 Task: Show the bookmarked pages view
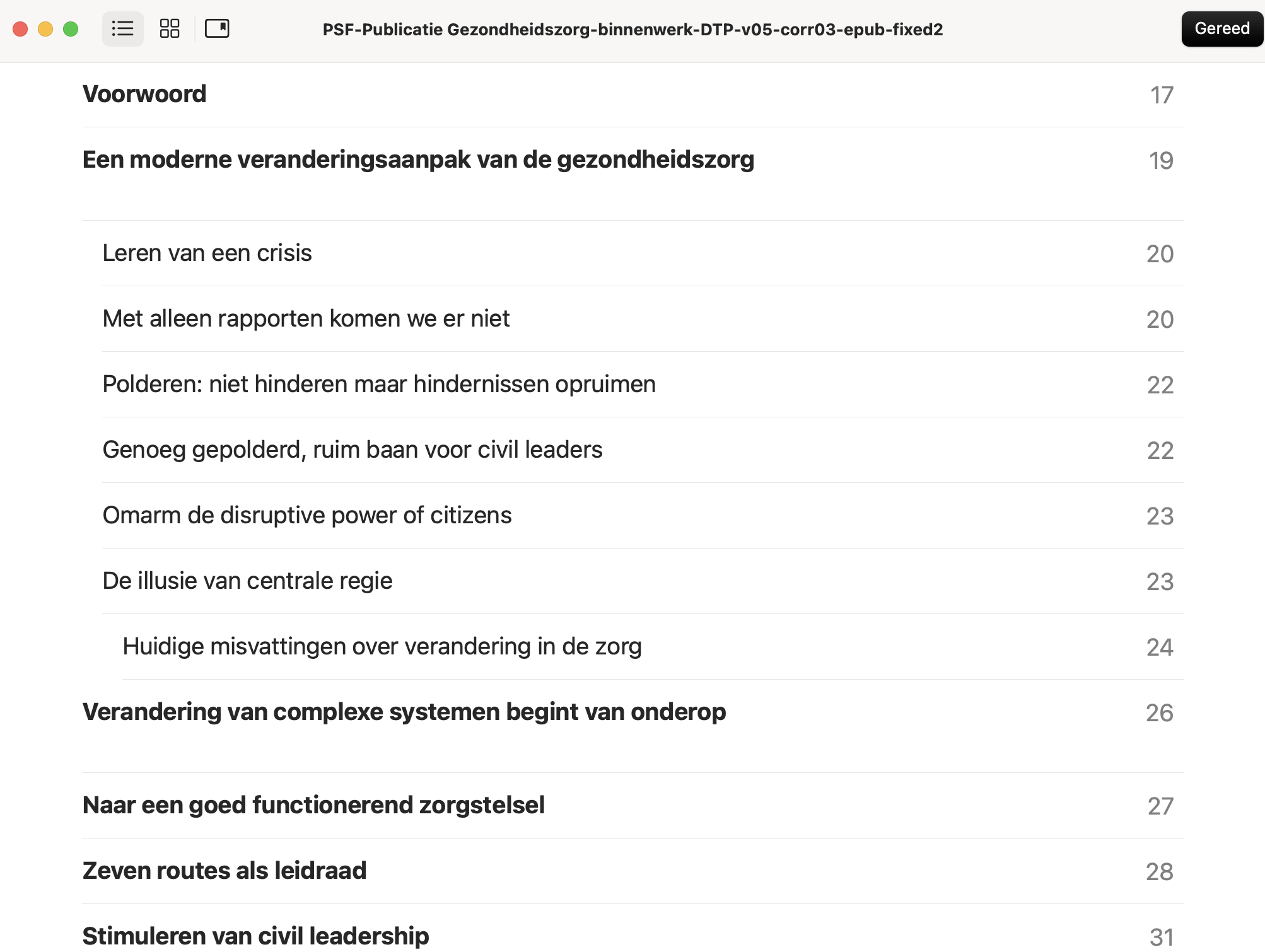[217, 29]
